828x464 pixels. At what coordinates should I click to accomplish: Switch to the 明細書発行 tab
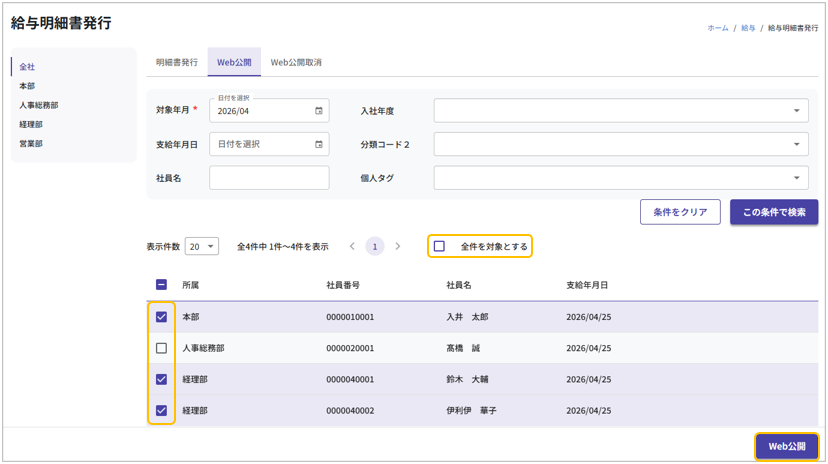click(x=176, y=62)
